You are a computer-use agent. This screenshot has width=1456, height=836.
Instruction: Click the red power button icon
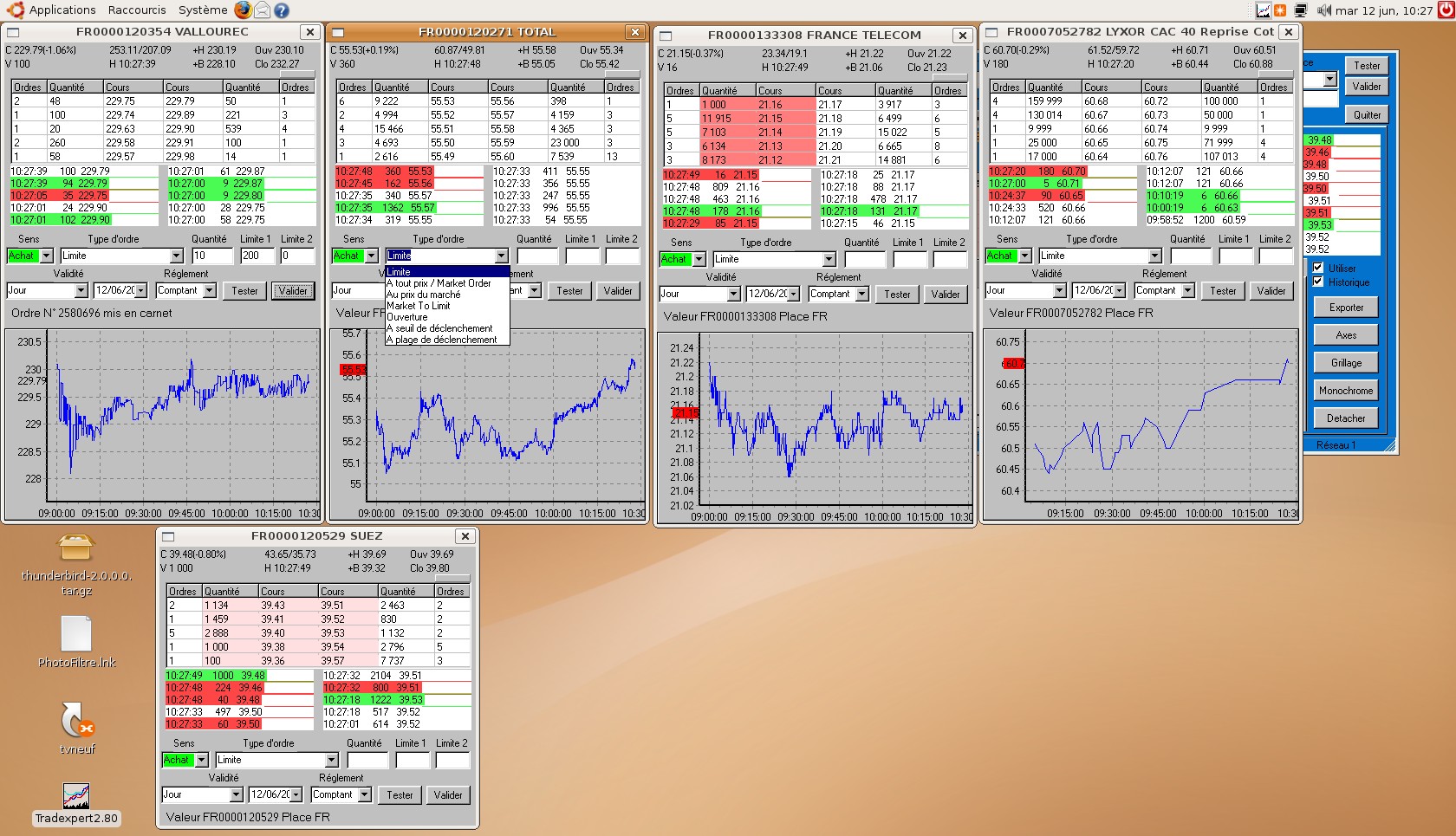tap(1445, 10)
